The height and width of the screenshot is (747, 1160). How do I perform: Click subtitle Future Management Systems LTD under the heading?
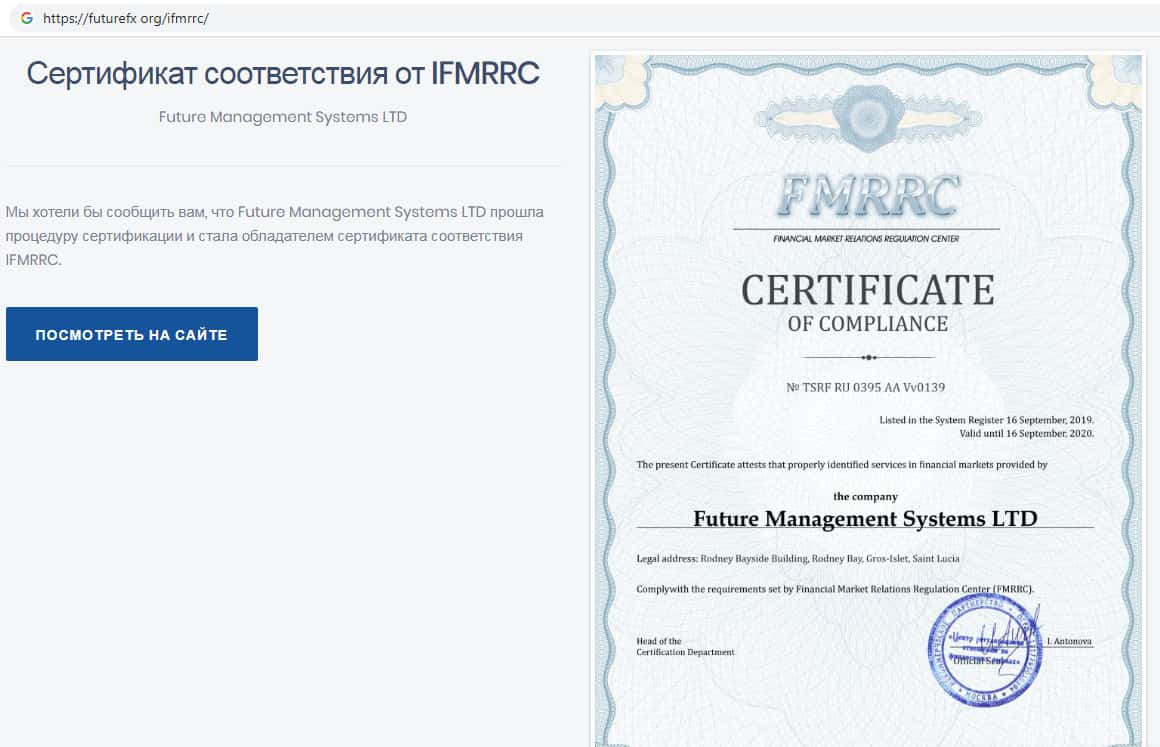click(283, 117)
